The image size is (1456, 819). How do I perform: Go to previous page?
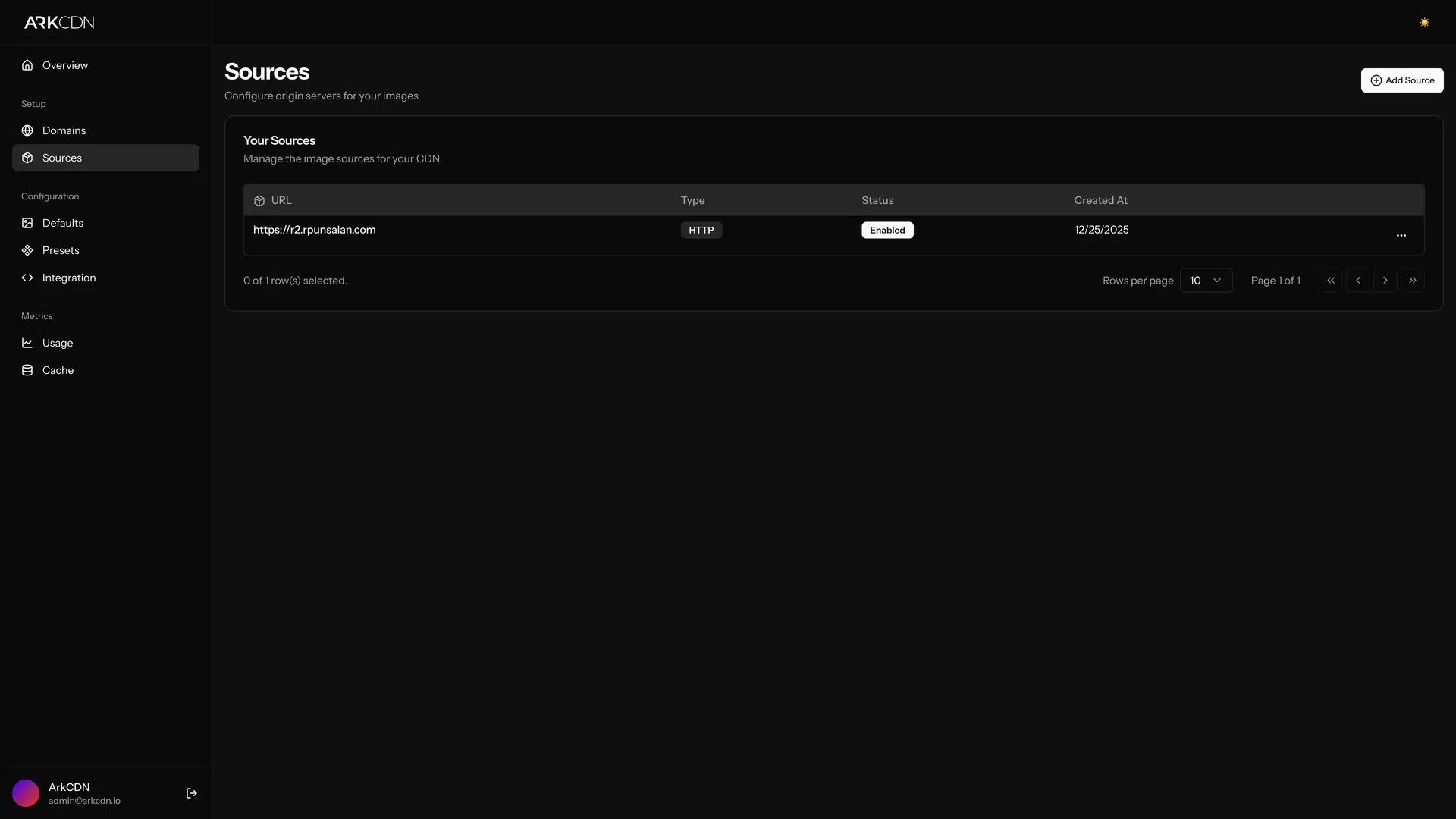tap(1357, 281)
